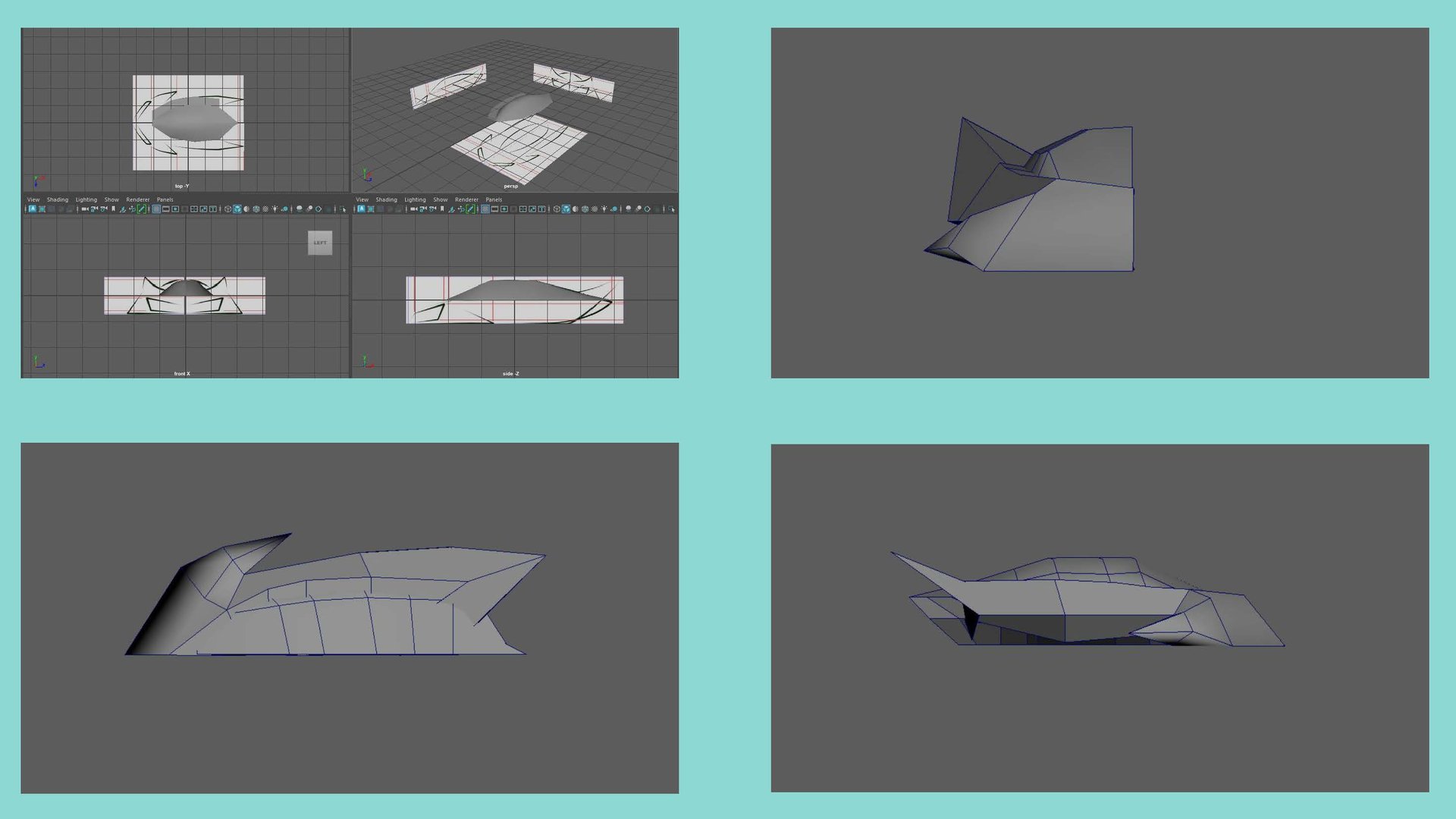Viewport: 1456px width, 819px height.
Task: Click the LEFT view cube in front viewport
Action: pyautogui.click(x=320, y=243)
